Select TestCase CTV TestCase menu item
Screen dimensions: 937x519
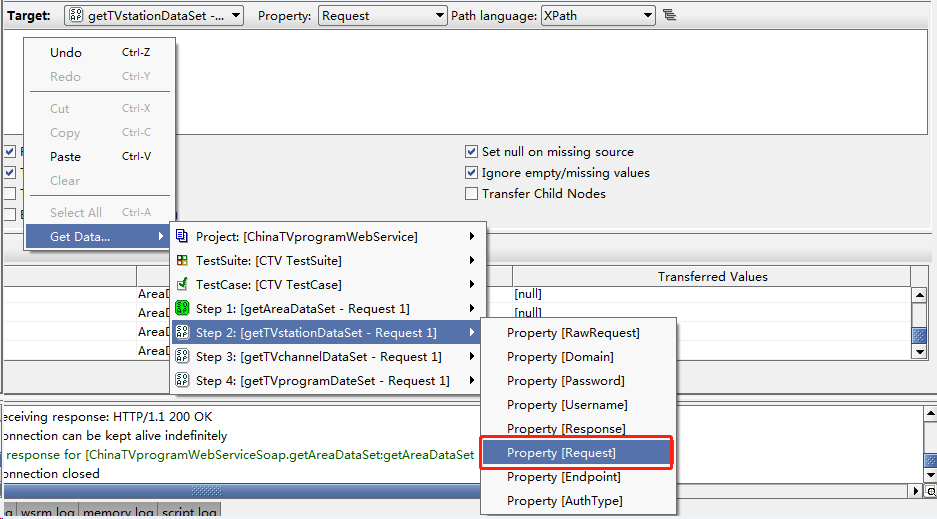point(328,284)
